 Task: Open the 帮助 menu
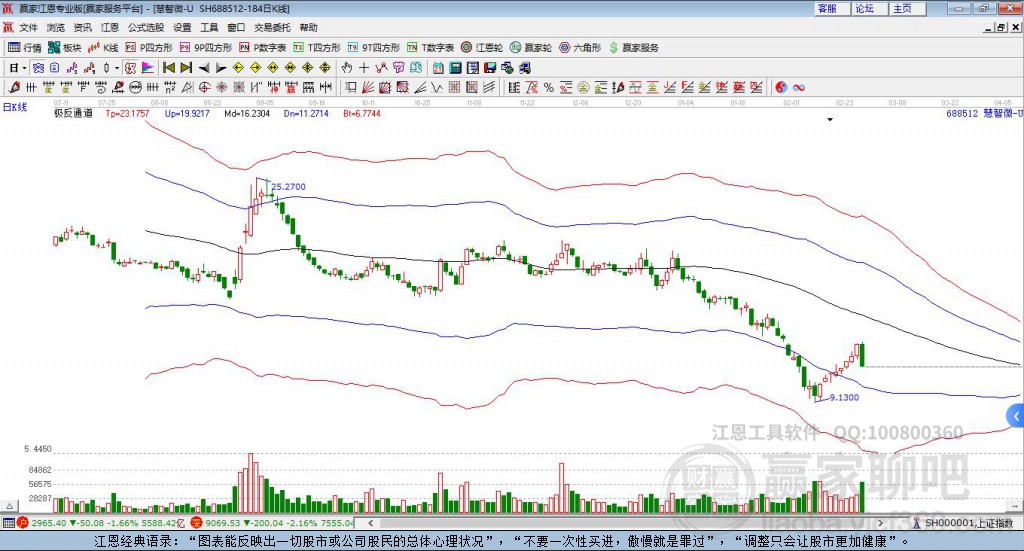pyautogui.click(x=308, y=27)
